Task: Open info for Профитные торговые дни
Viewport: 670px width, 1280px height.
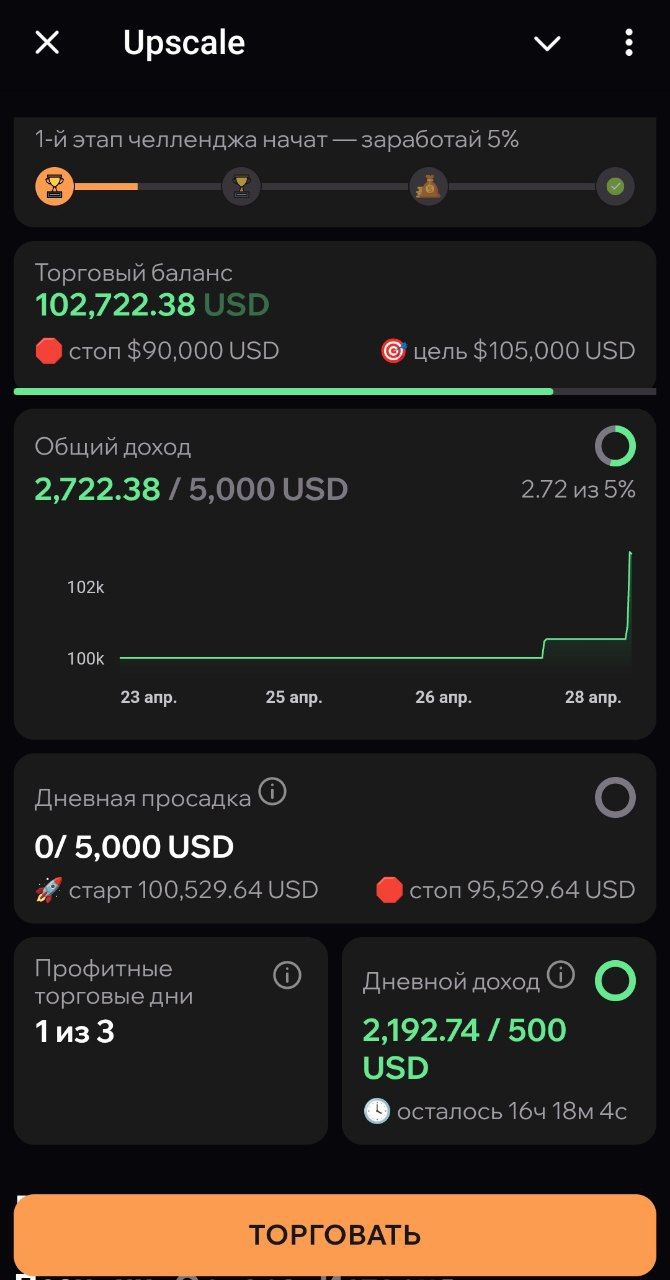Action: 287,975
